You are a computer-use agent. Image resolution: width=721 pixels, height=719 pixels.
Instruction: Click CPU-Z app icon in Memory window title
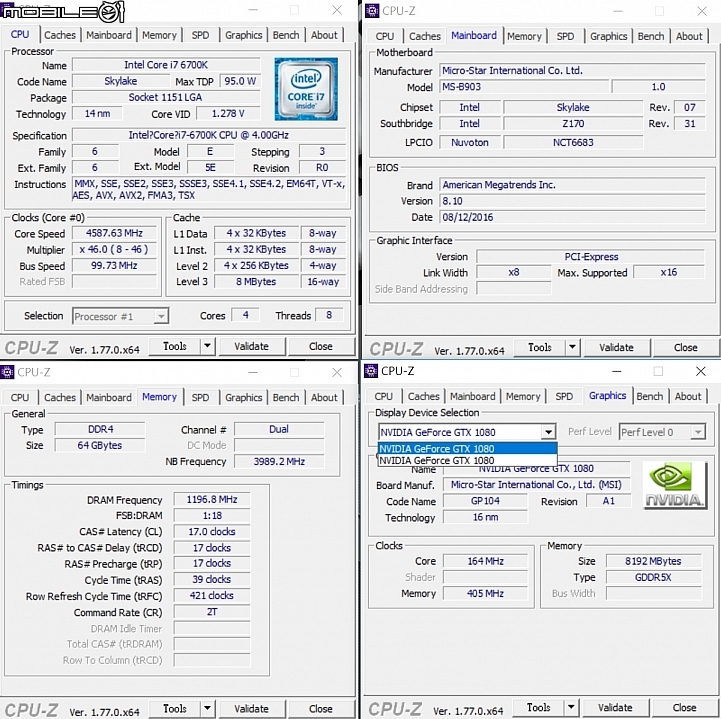(7, 372)
